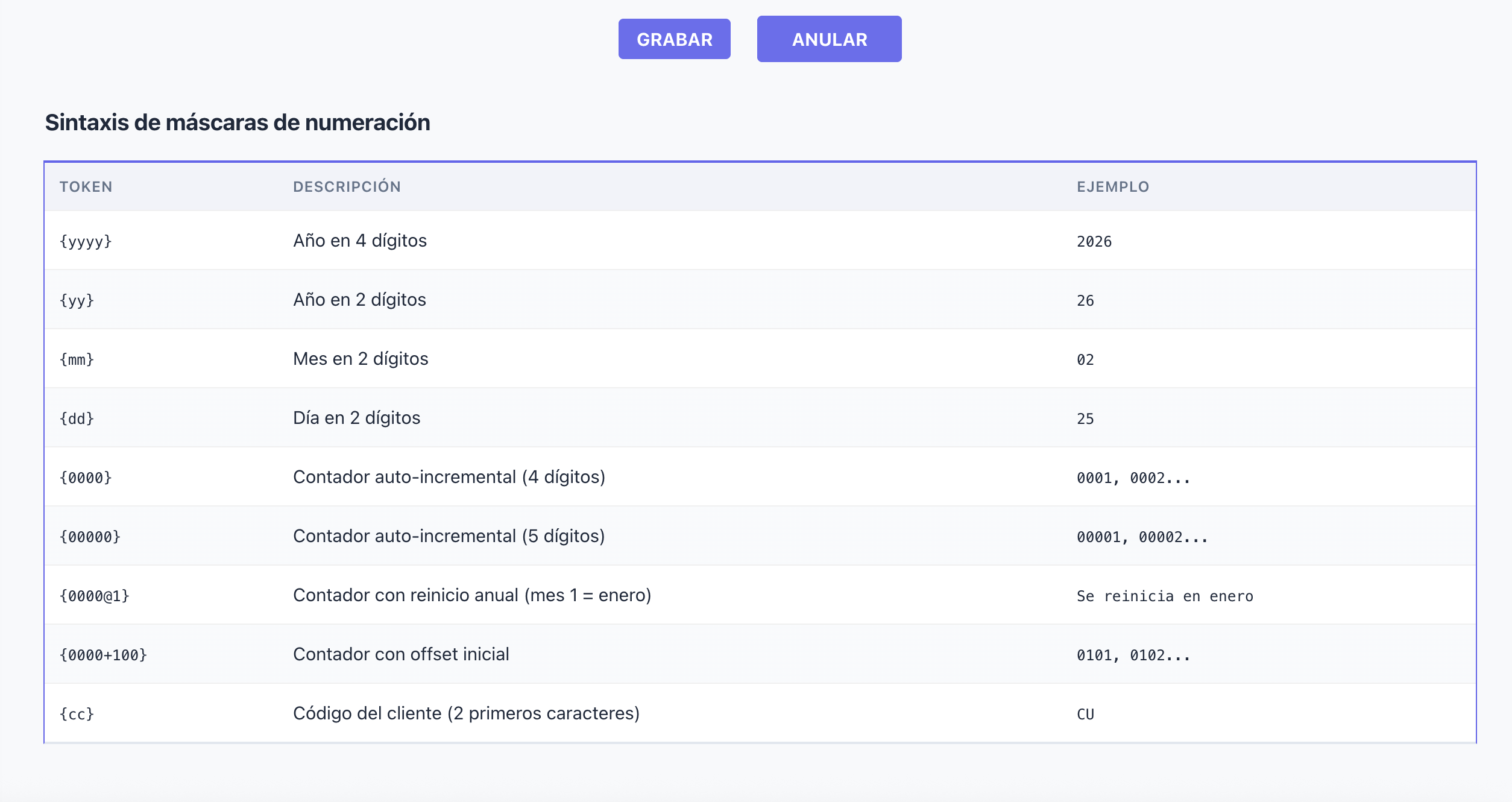Click 'Se reinicia en enero' example
This screenshot has width=1512, height=802.
[1164, 596]
